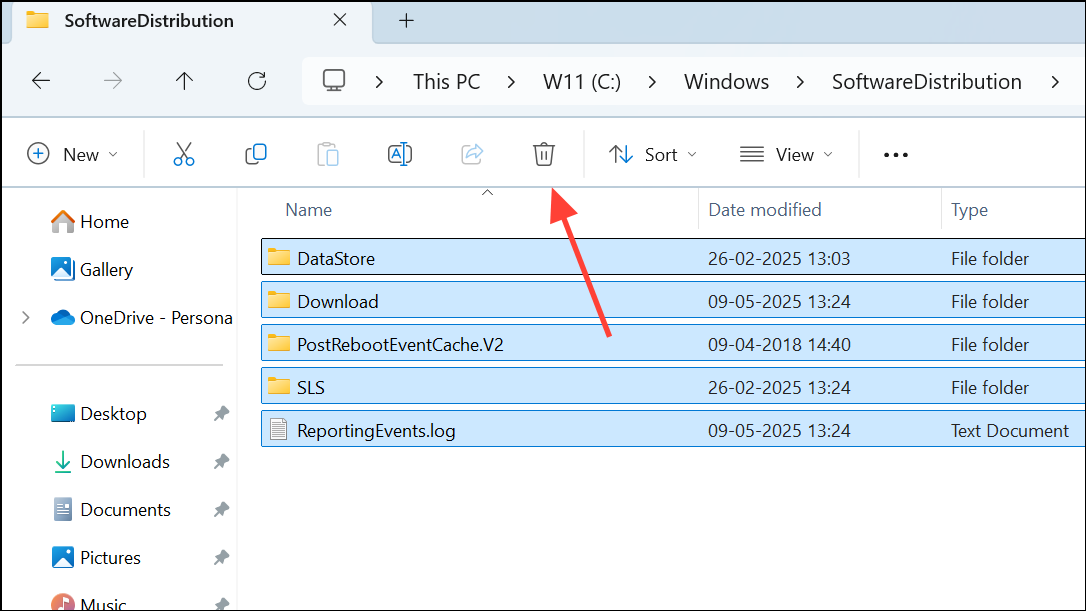The height and width of the screenshot is (611, 1086).
Task: Open the See more ellipsis menu
Action: click(895, 154)
